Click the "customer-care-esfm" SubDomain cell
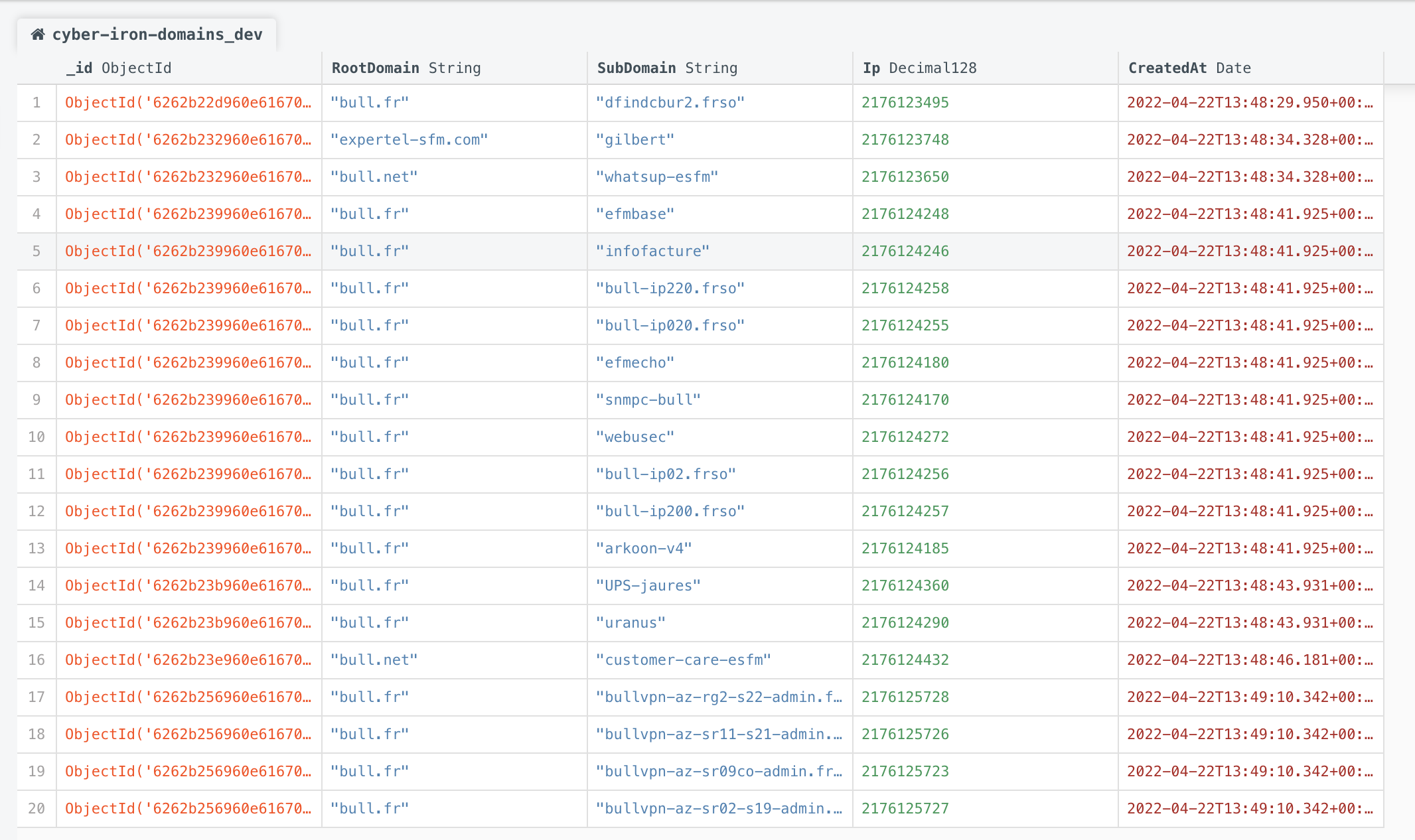The image size is (1415, 840). [683, 660]
